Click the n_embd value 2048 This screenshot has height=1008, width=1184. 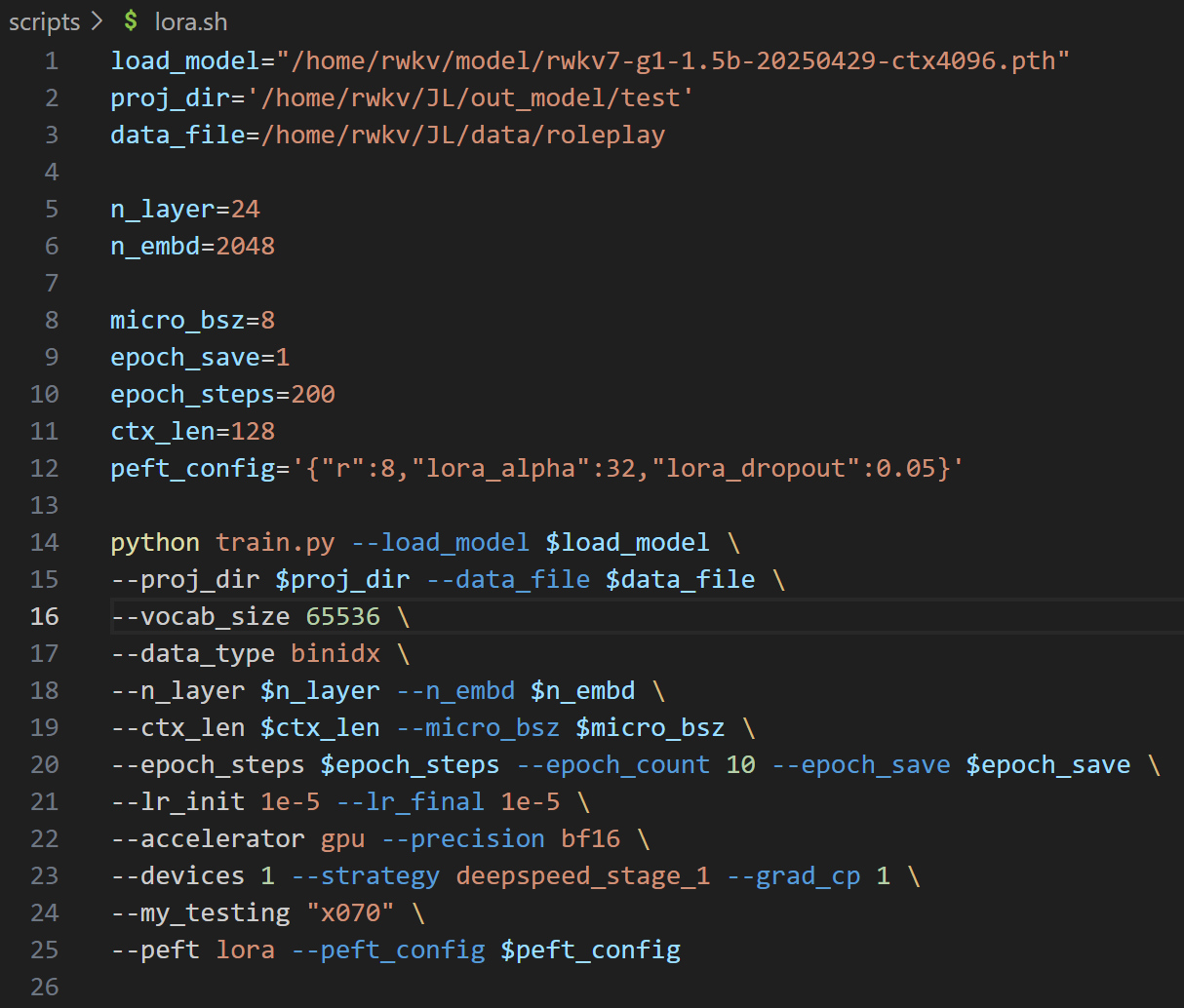tap(245, 246)
